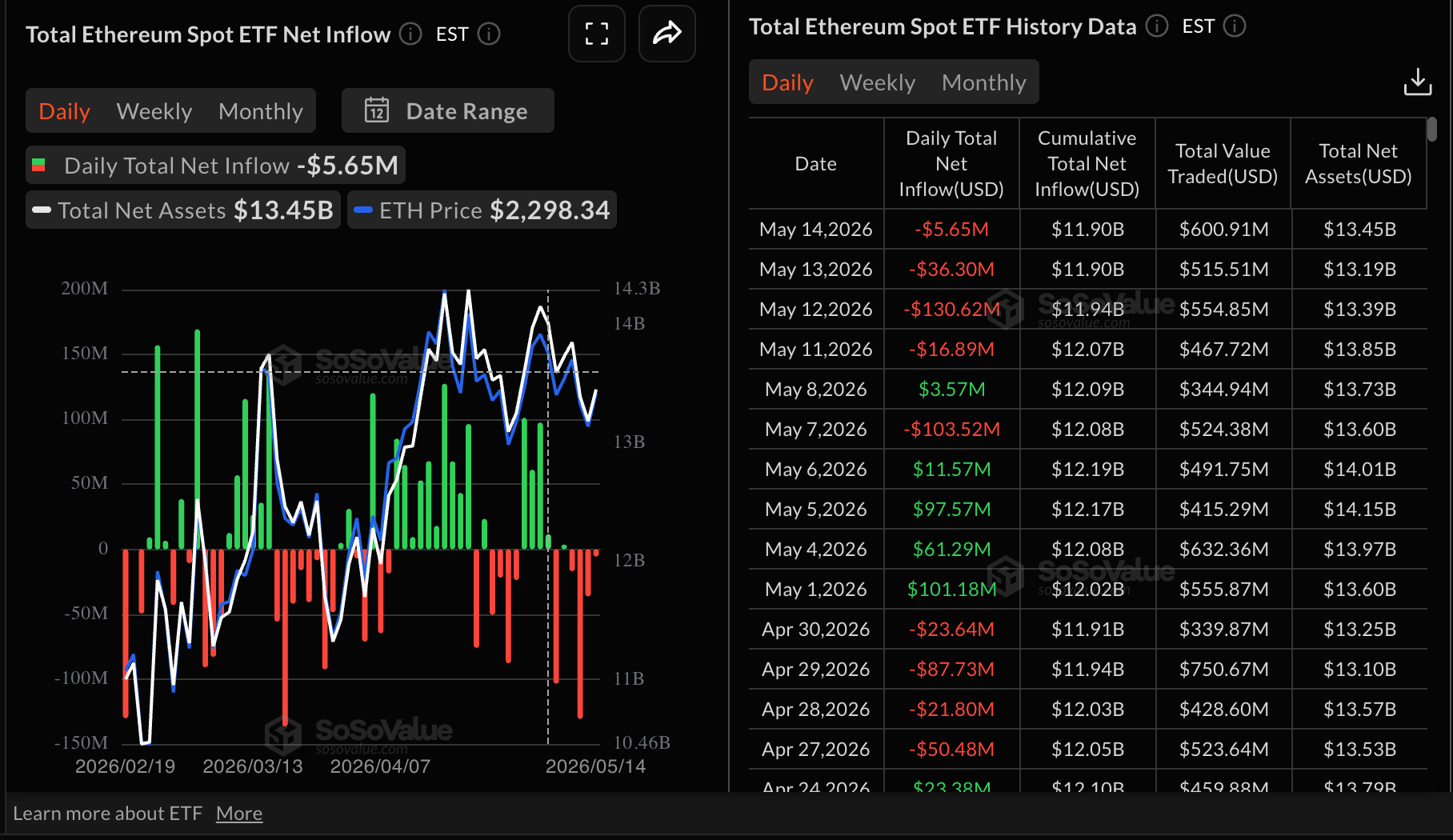Click Daily Total Net Inflow column header
The height and width of the screenshot is (840, 1453).
tap(951, 164)
